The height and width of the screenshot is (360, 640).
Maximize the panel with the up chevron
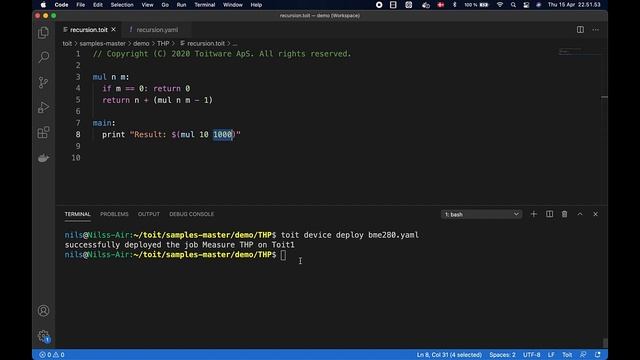pos(580,214)
